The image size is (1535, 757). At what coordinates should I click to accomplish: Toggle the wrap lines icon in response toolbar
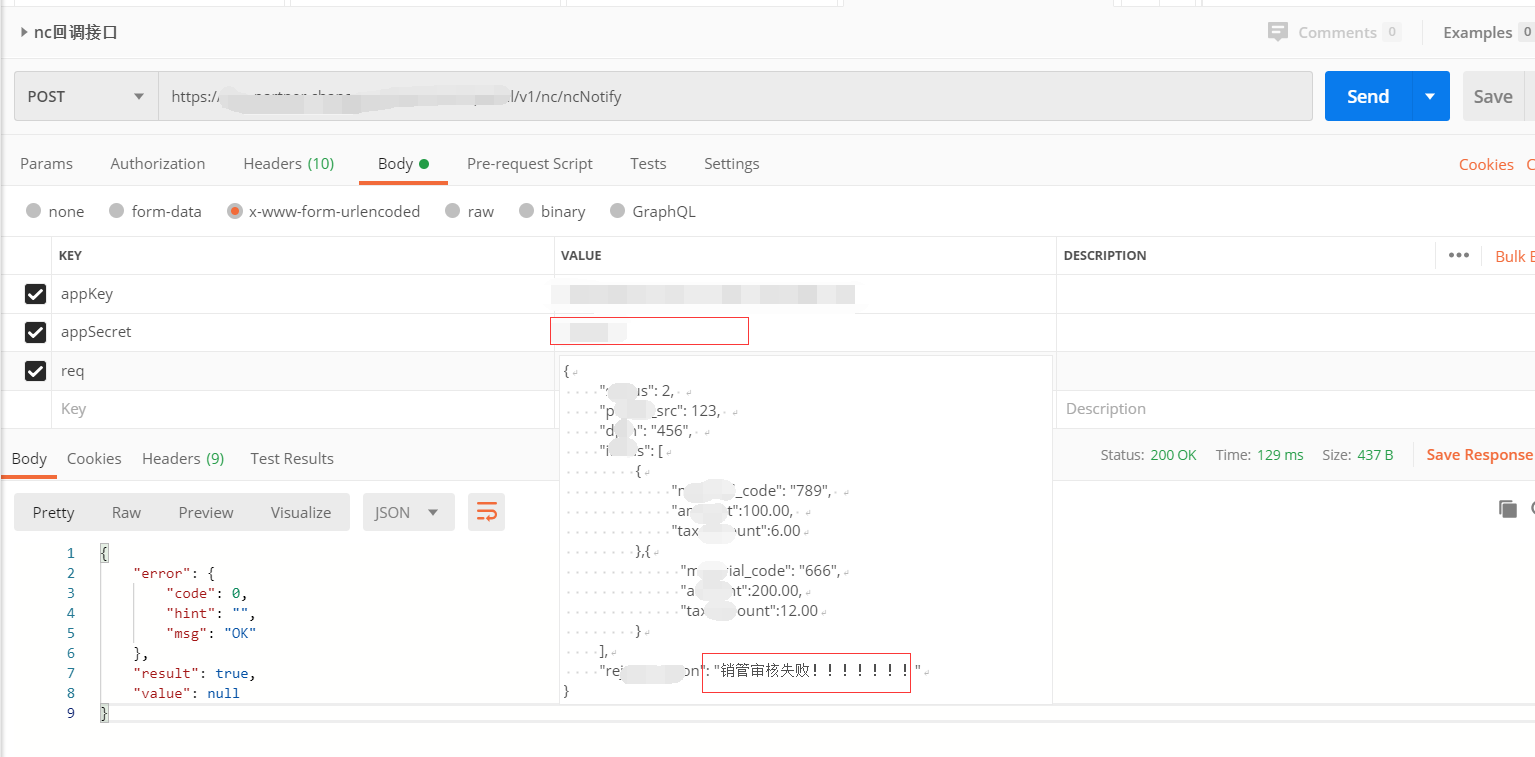click(486, 512)
